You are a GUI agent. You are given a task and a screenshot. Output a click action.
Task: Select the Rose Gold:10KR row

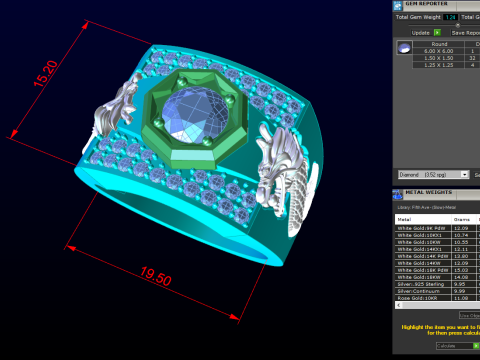pyautogui.click(x=438, y=298)
